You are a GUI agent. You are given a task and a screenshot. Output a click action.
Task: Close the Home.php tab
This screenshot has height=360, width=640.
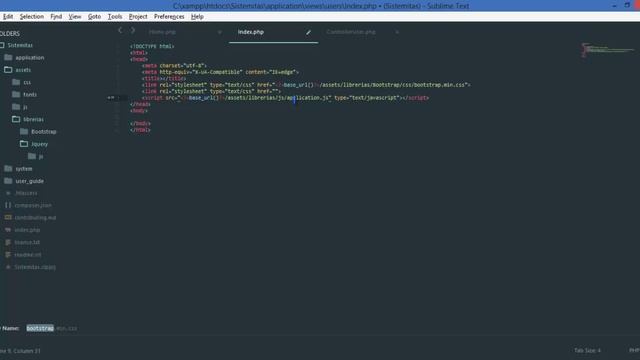click(220, 32)
